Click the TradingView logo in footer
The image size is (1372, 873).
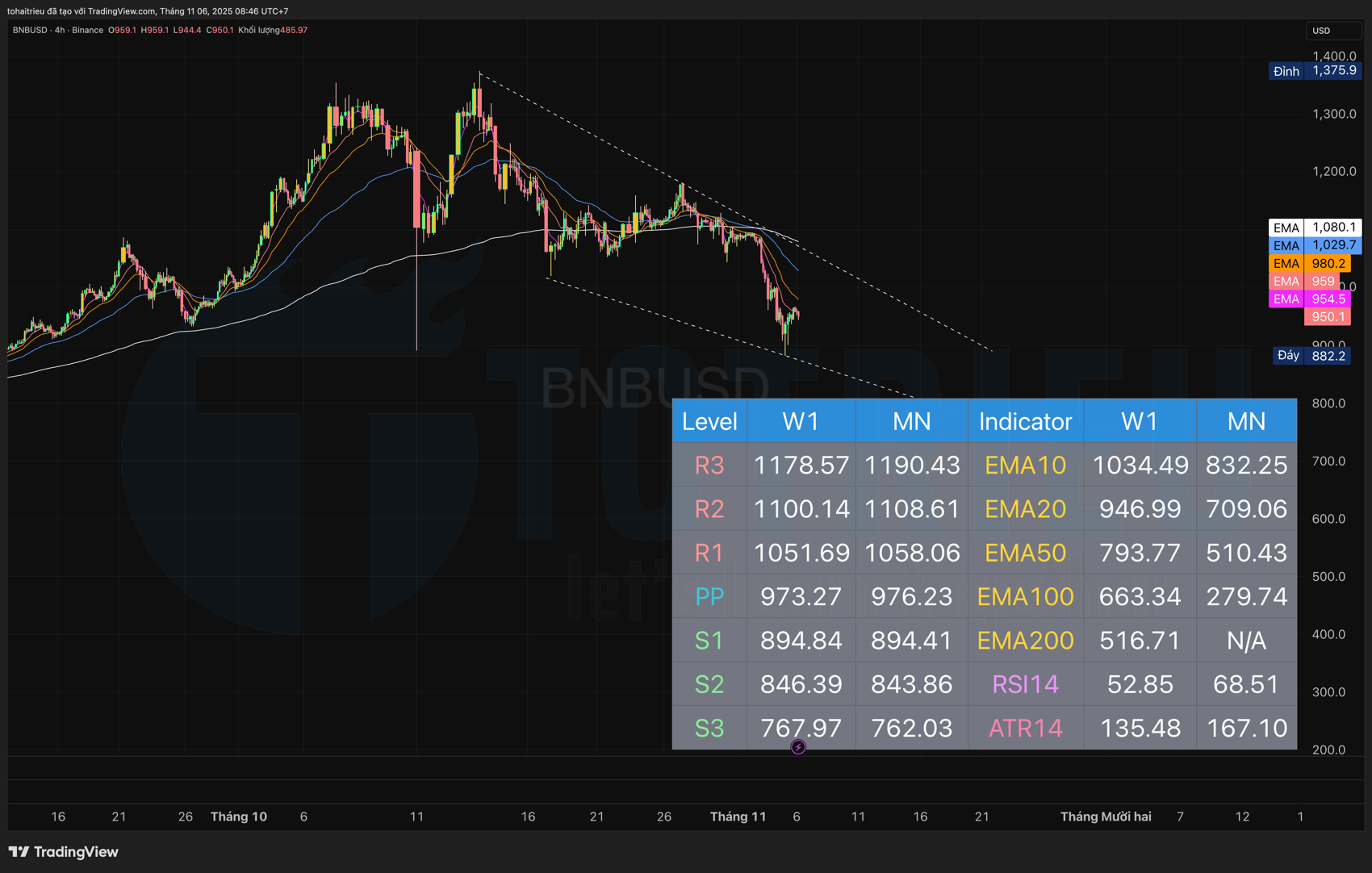click(64, 852)
